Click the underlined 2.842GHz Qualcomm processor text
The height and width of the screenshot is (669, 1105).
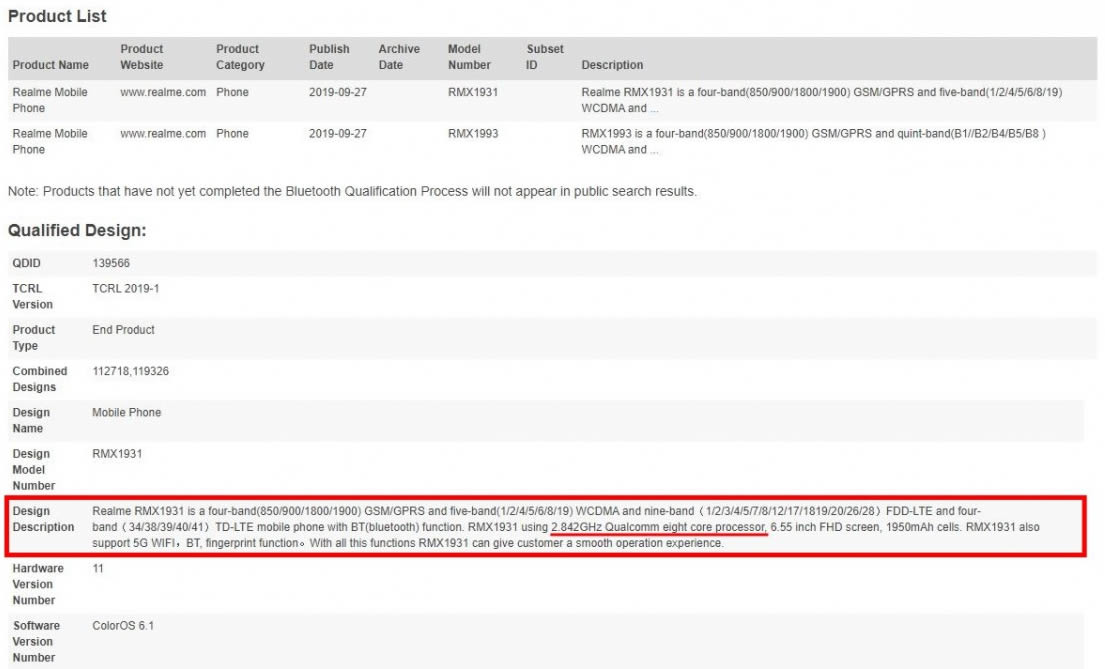pos(658,527)
